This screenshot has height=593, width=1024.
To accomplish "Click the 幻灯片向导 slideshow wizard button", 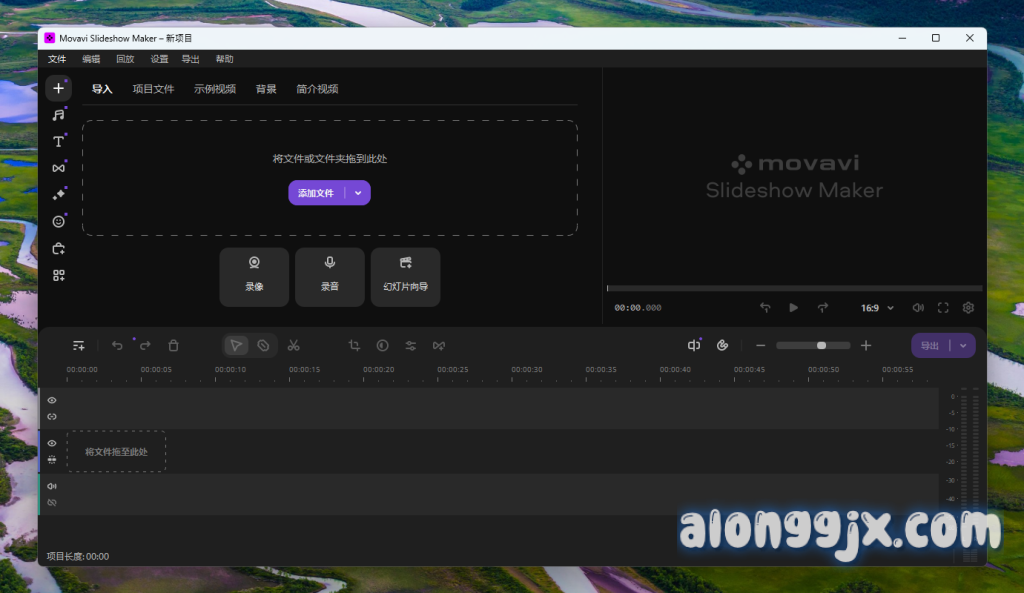I will pos(405,276).
